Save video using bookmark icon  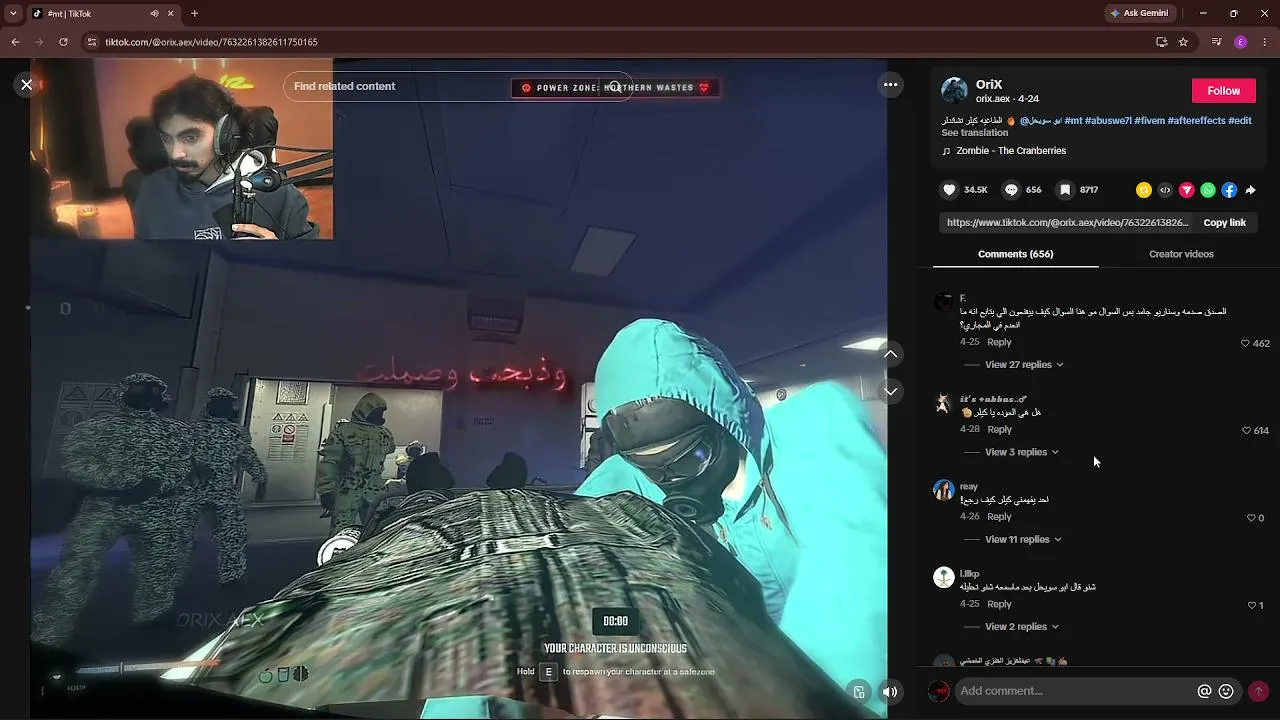1065,190
